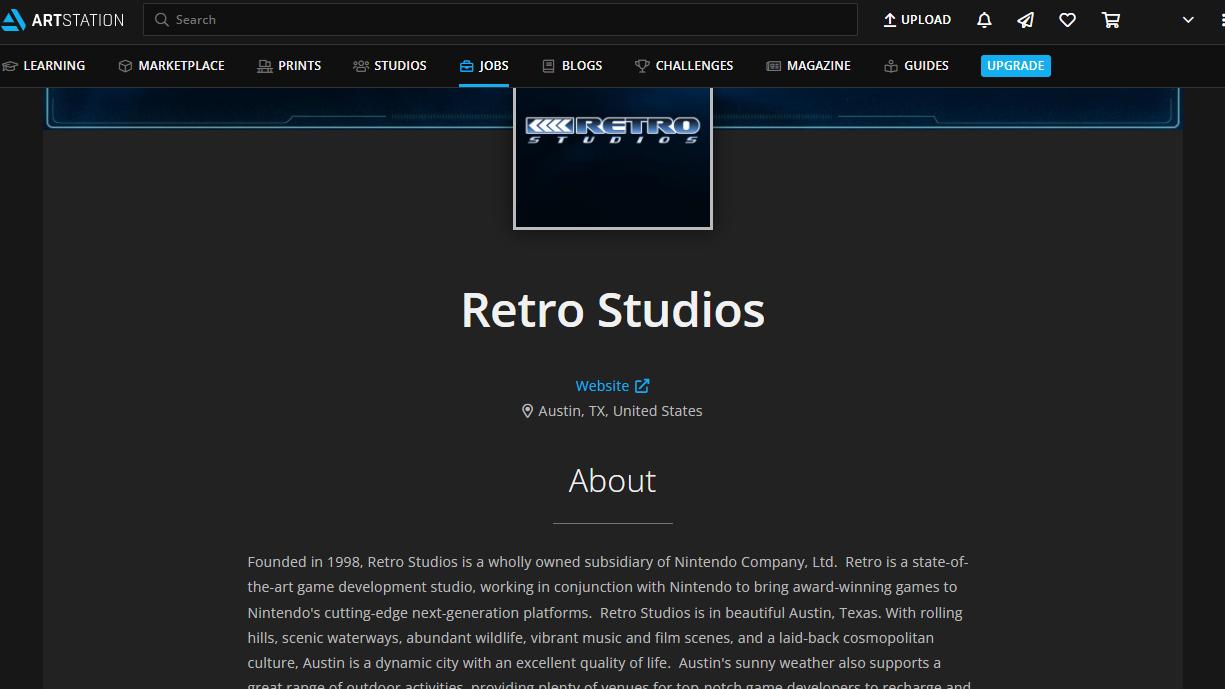Image resolution: width=1225 pixels, height=689 pixels.
Task: Click the ArtStation logo
Action: (x=63, y=20)
